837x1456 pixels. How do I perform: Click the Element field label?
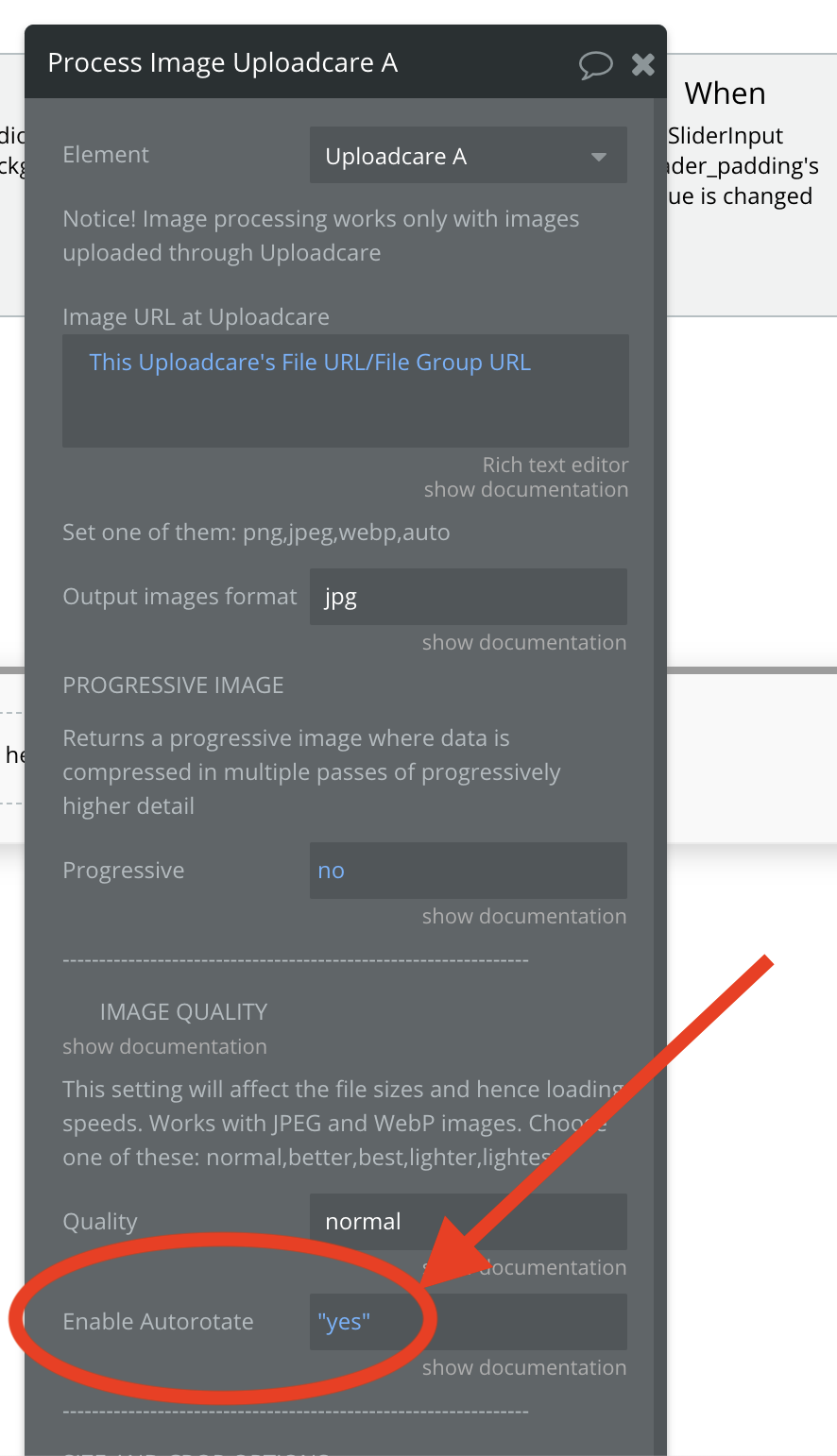point(106,155)
